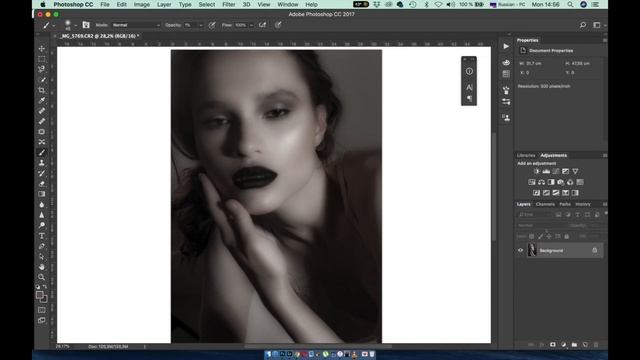This screenshot has width=640, height=360.
Task: Select the Gradient tool
Action: pyautogui.click(x=42, y=194)
